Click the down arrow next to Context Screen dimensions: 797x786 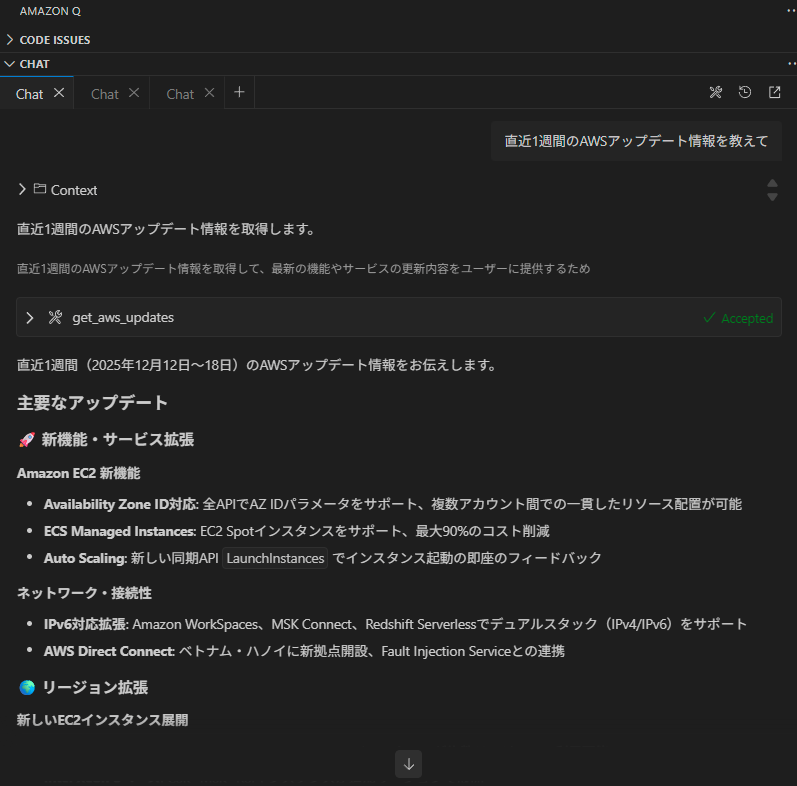coord(772,197)
